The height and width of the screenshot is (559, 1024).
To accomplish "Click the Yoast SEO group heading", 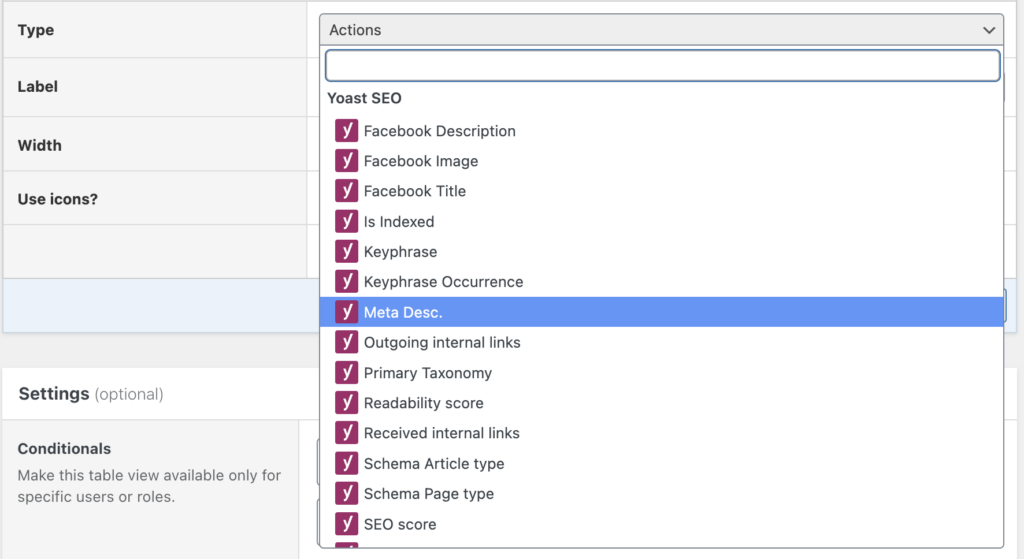I will point(364,98).
